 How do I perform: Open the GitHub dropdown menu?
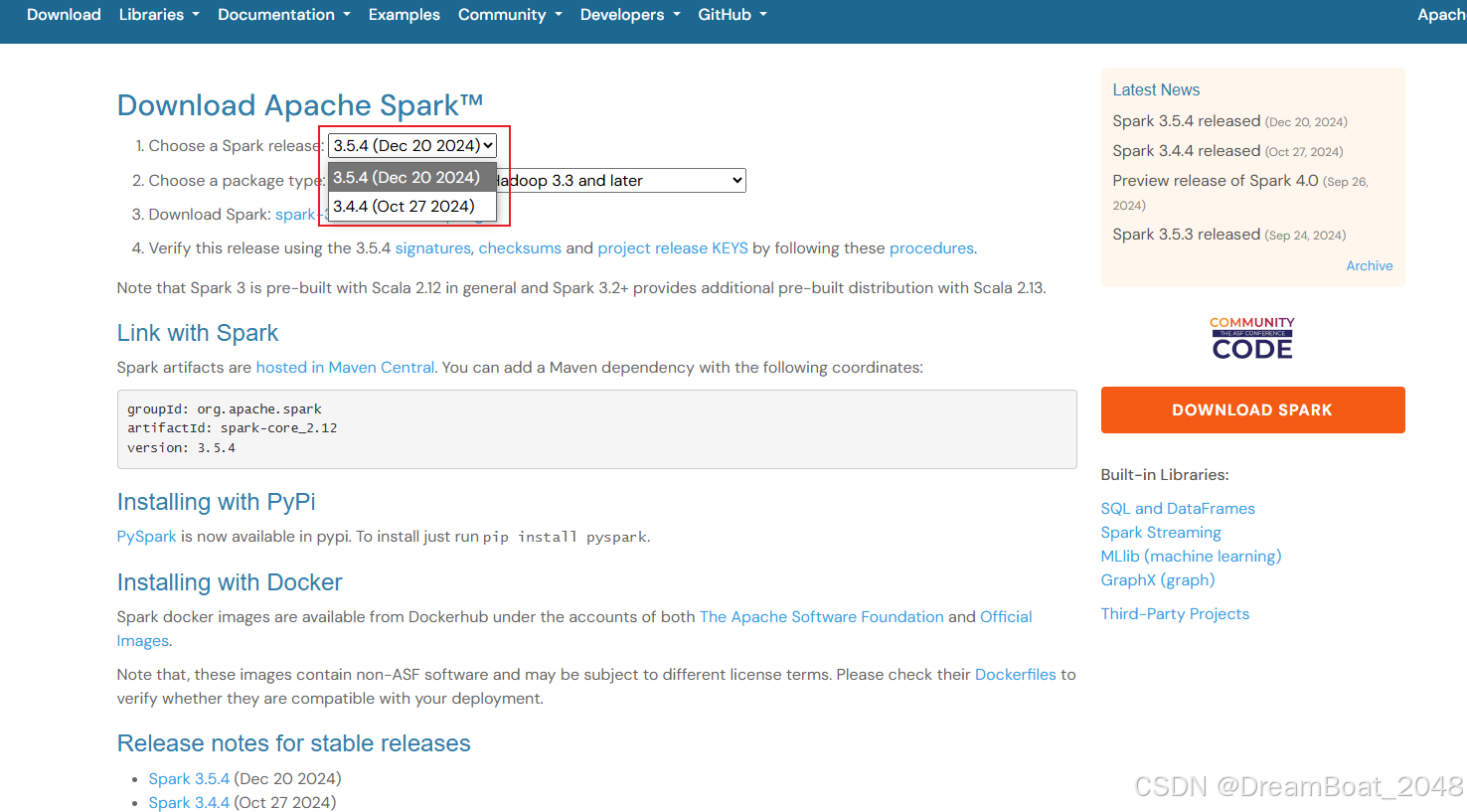point(732,14)
